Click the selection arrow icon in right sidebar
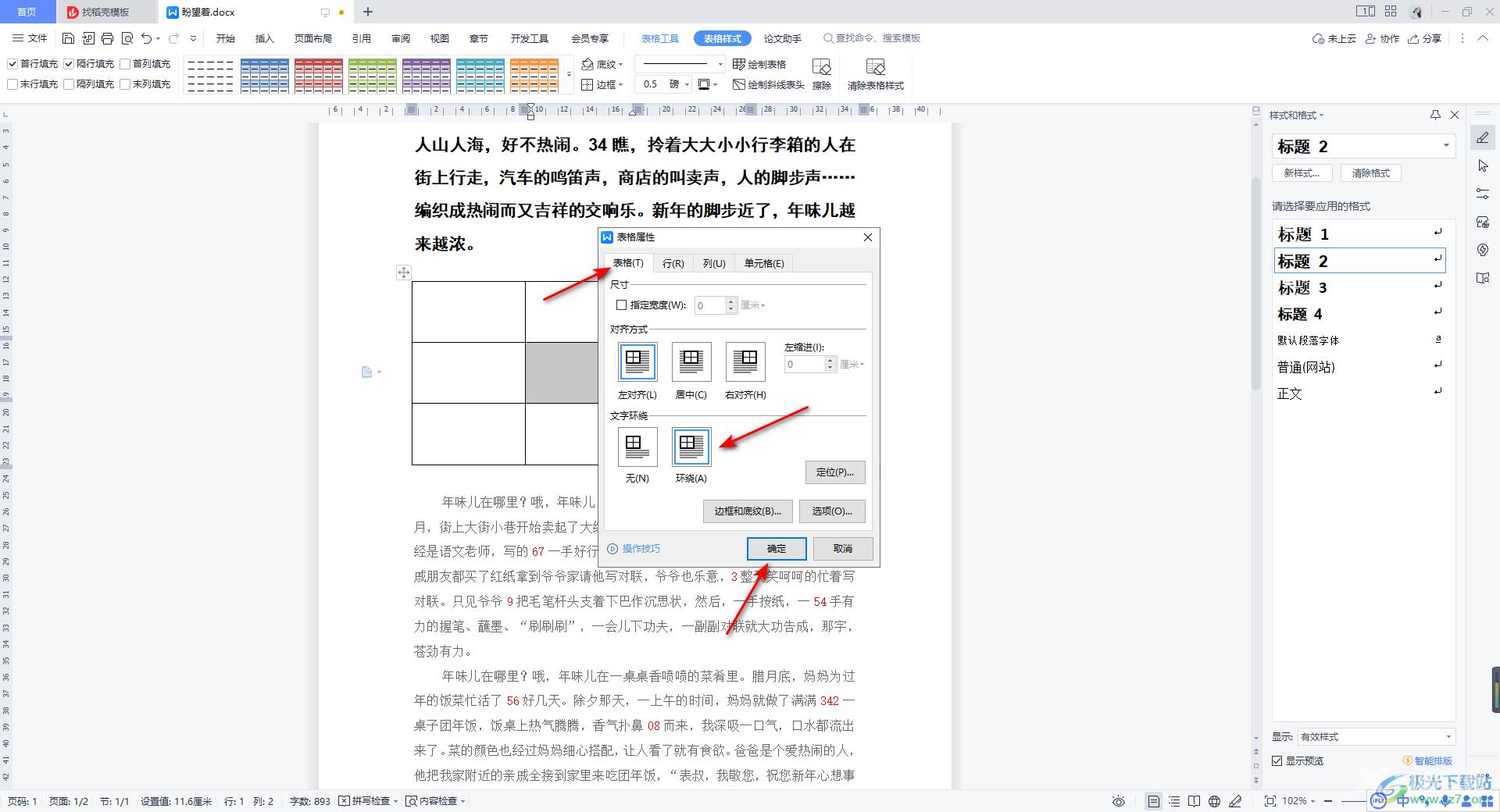The width and height of the screenshot is (1500, 812). point(1483,166)
